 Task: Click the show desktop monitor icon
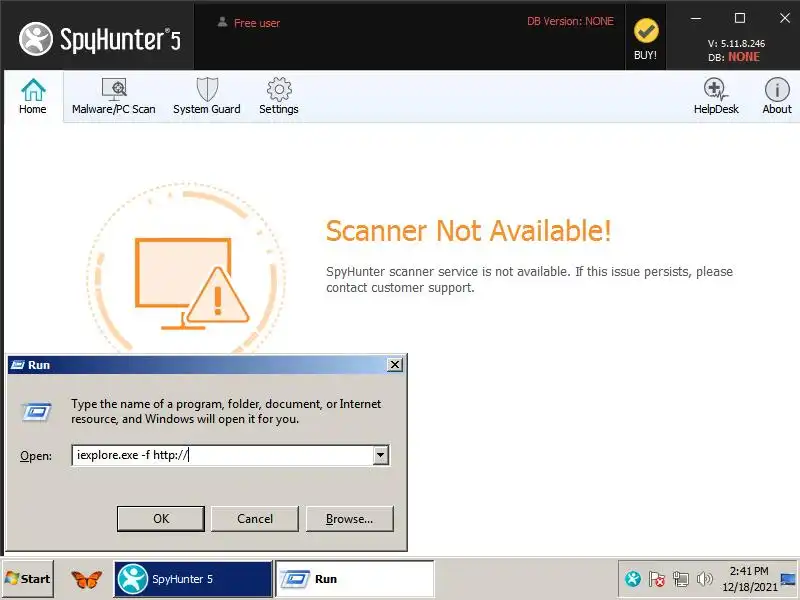tap(788, 579)
